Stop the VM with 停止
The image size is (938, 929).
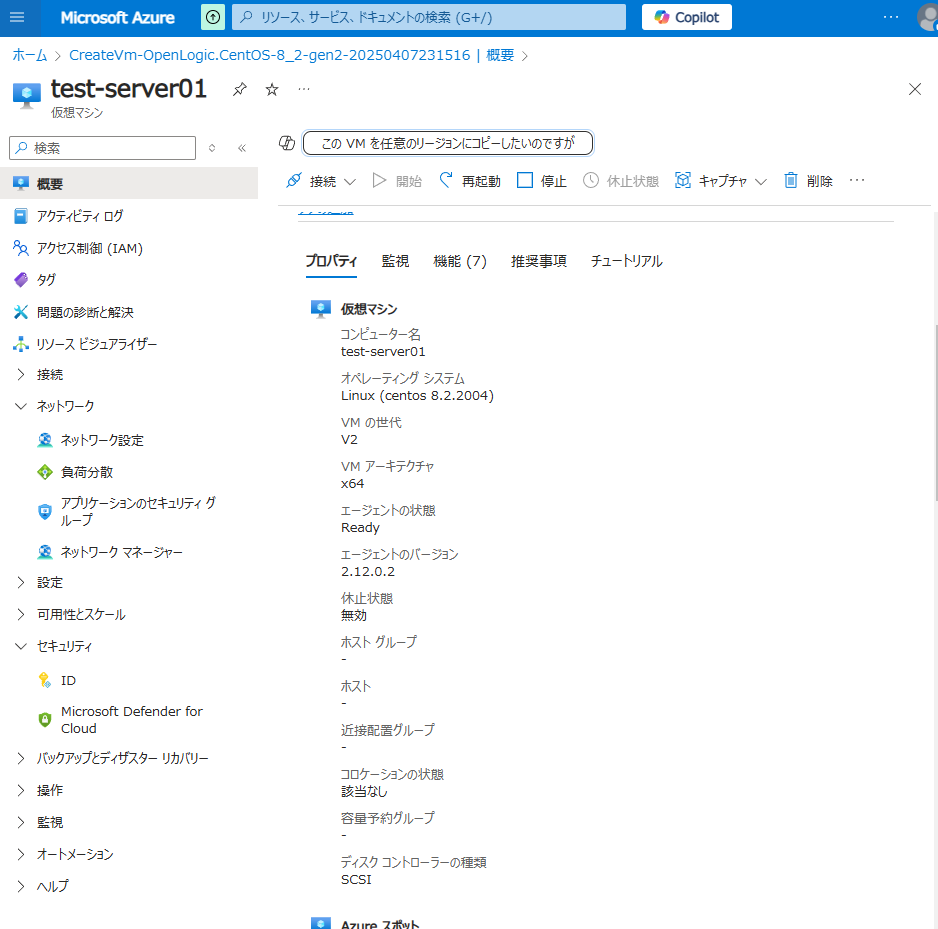tap(541, 181)
